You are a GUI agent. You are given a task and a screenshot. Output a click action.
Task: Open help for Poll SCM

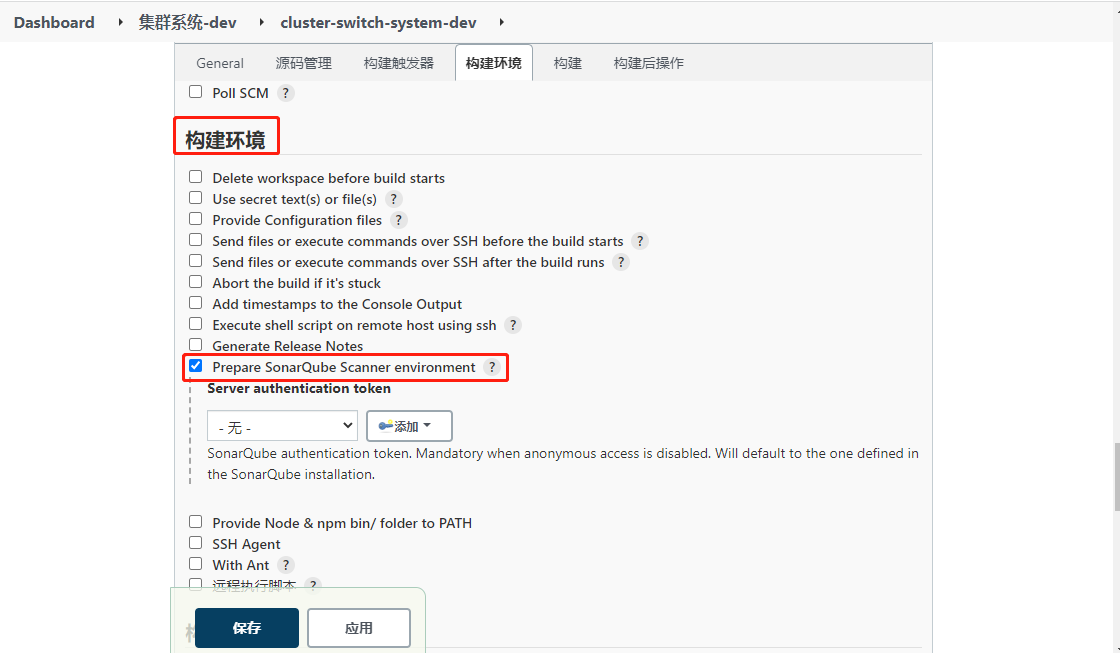pyautogui.click(x=285, y=93)
